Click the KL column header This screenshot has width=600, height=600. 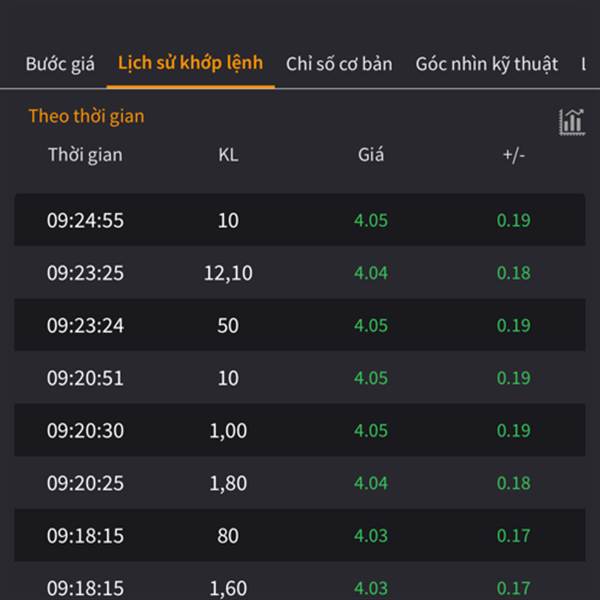pyautogui.click(x=228, y=155)
